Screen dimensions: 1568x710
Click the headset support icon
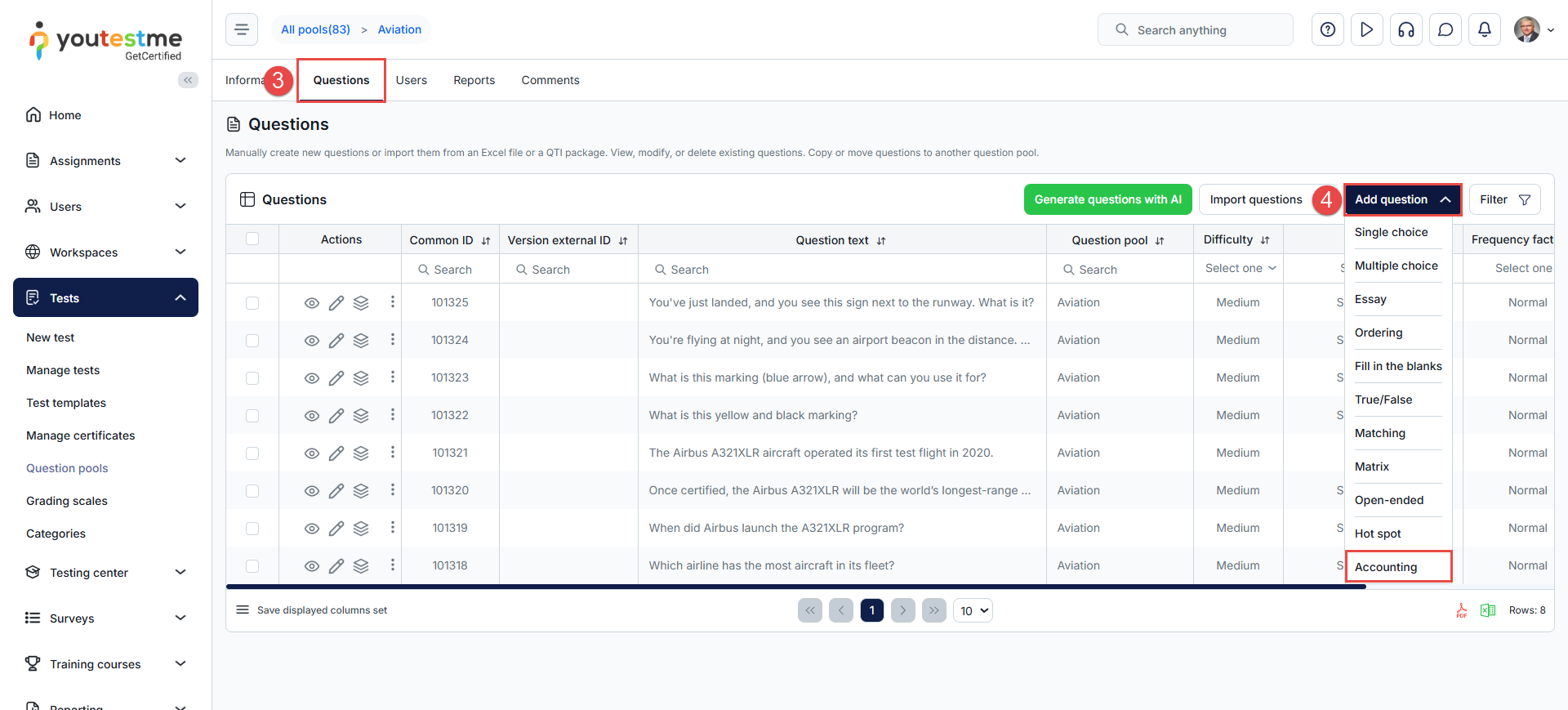tap(1405, 30)
